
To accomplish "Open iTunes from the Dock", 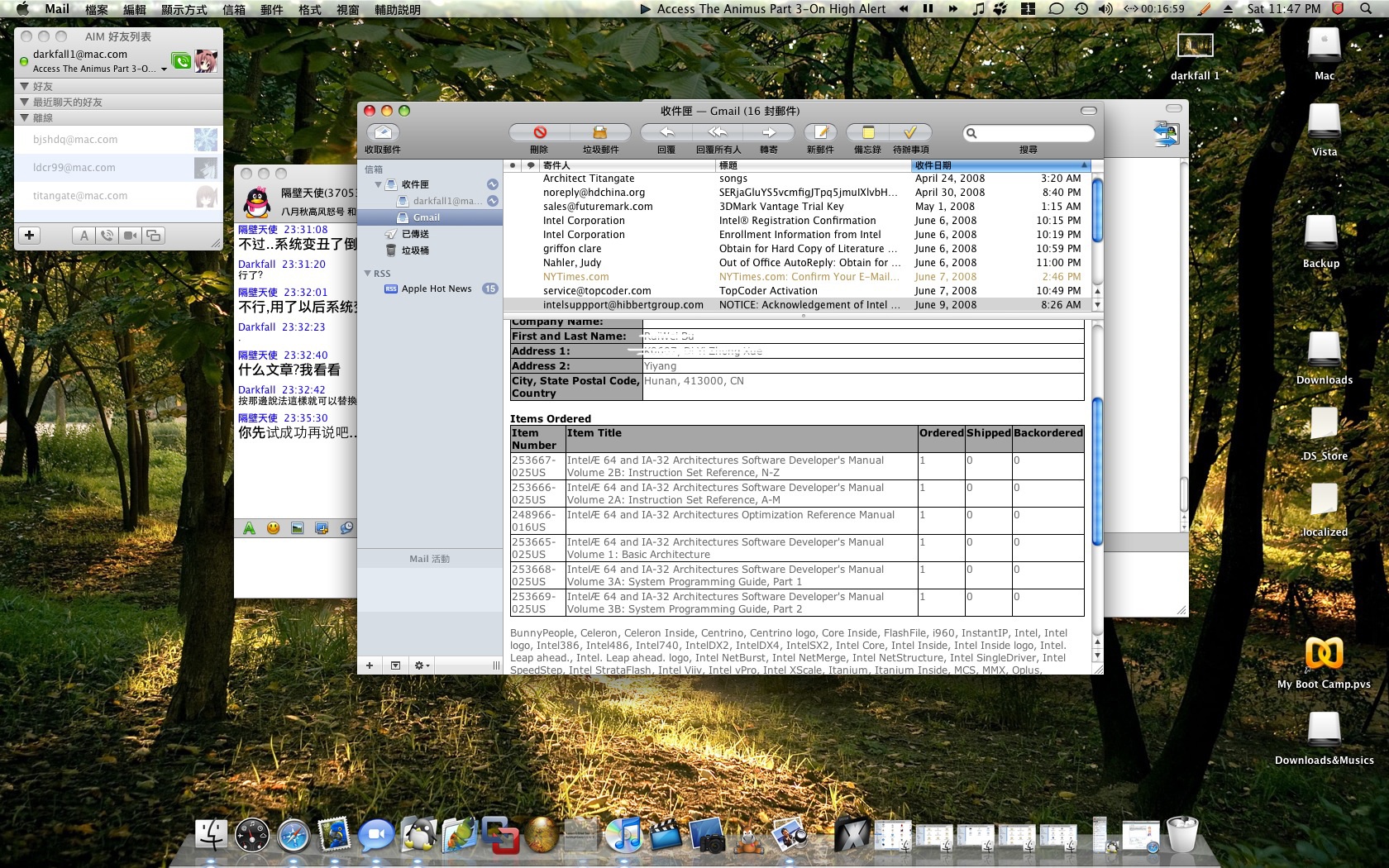I will tap(624, 835).
